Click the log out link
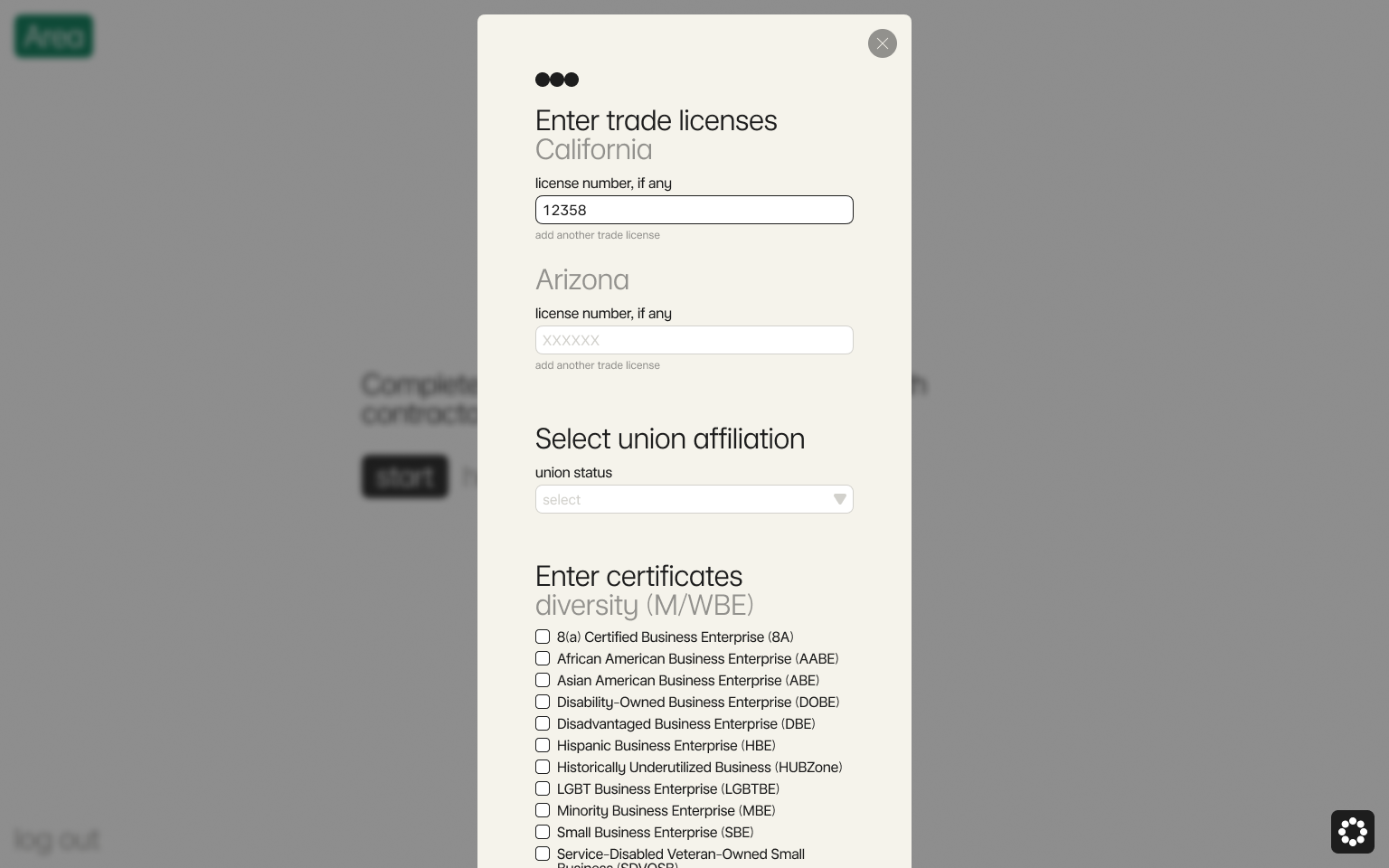The image size is (1389, 868). point(57,839)
